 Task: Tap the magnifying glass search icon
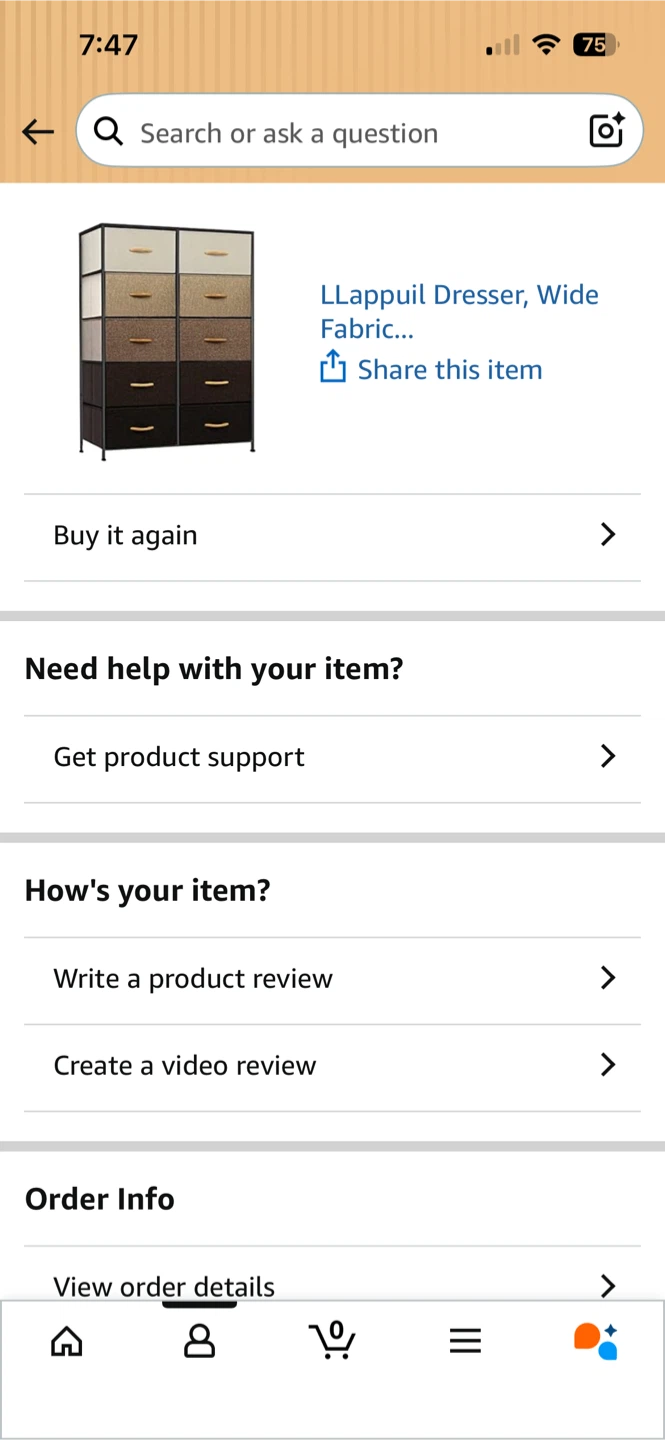pos(108,131)
